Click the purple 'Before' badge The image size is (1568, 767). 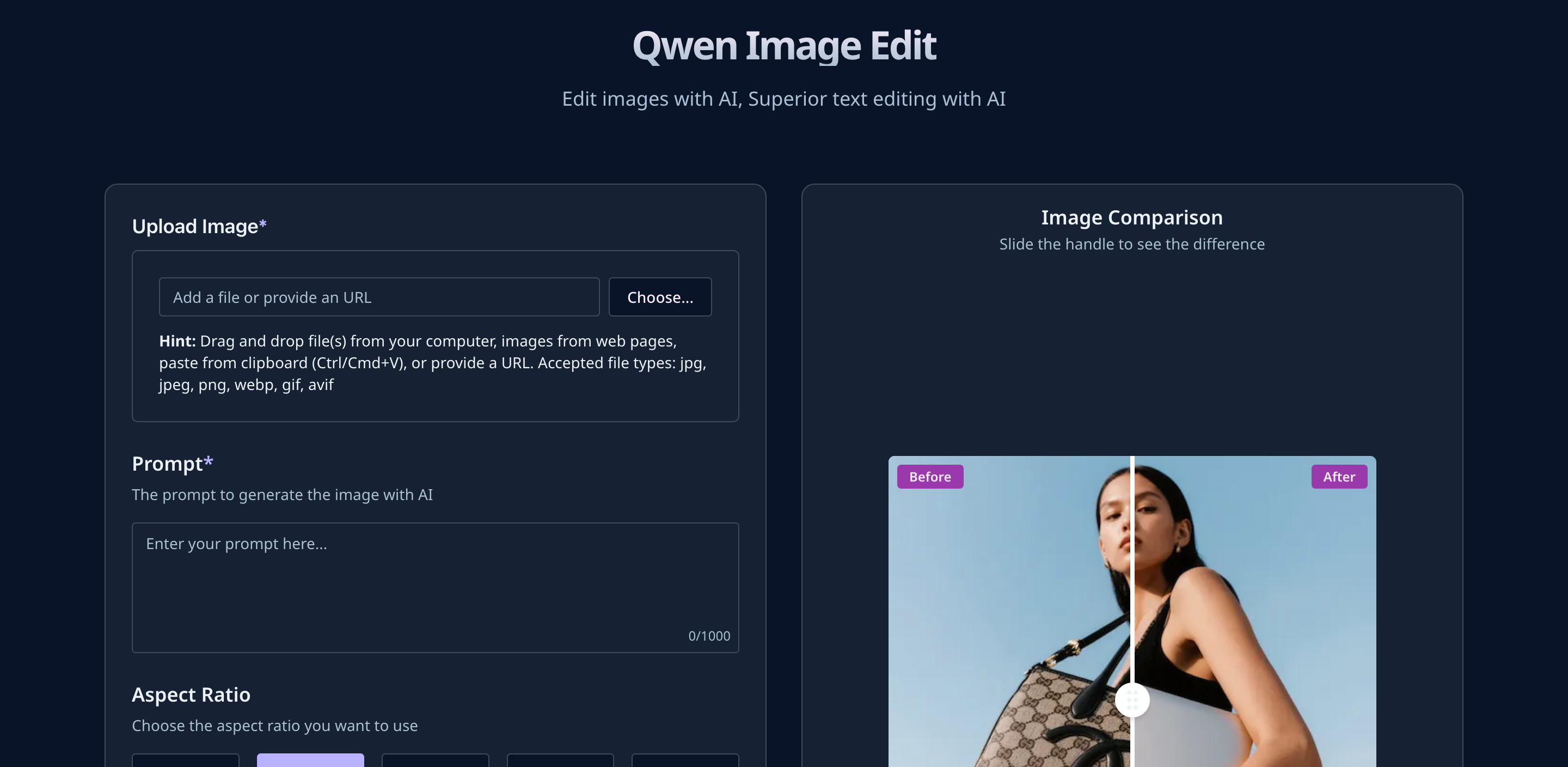(x=929, y=477)
